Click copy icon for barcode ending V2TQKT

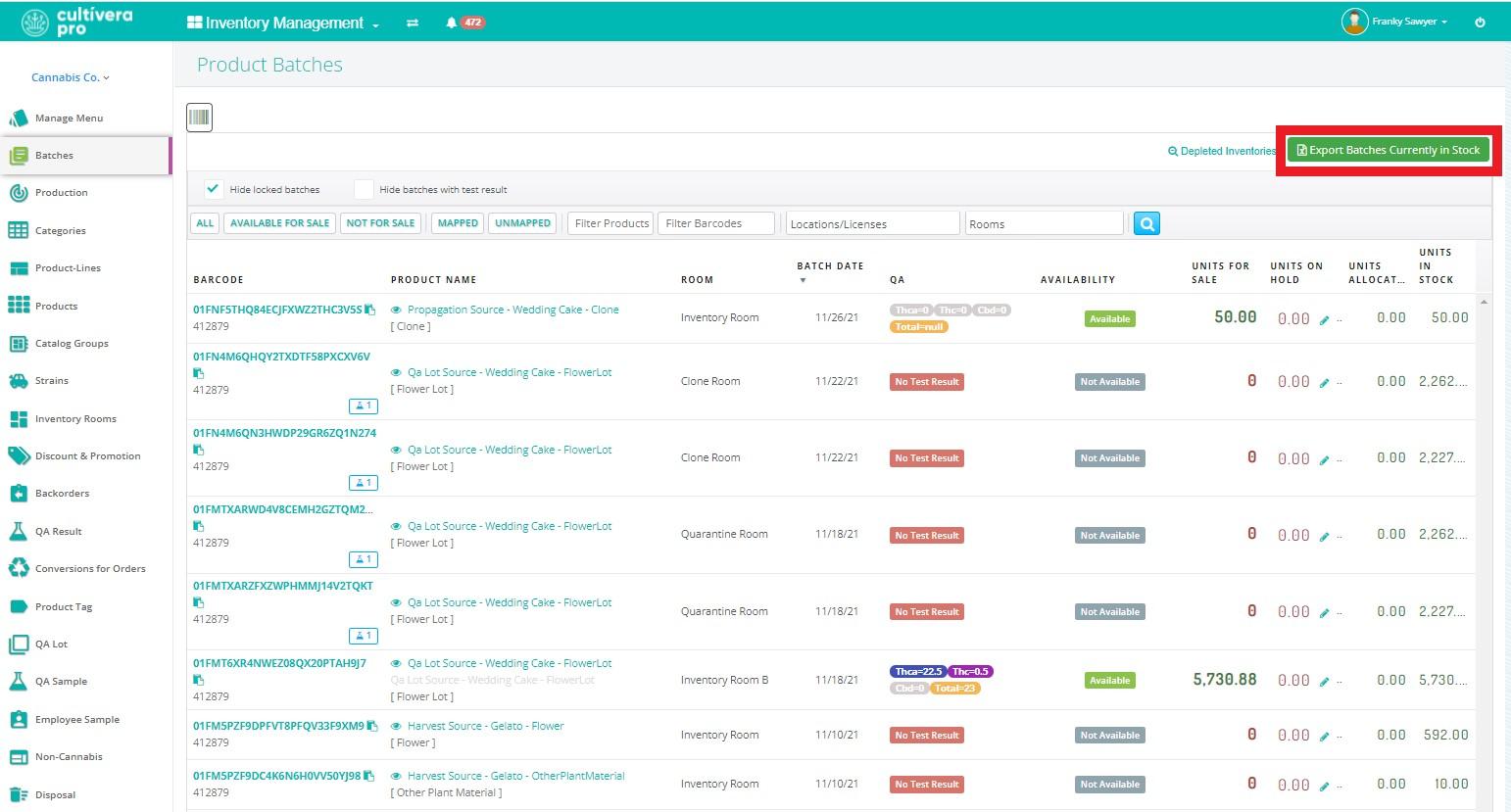coord(198,602)
